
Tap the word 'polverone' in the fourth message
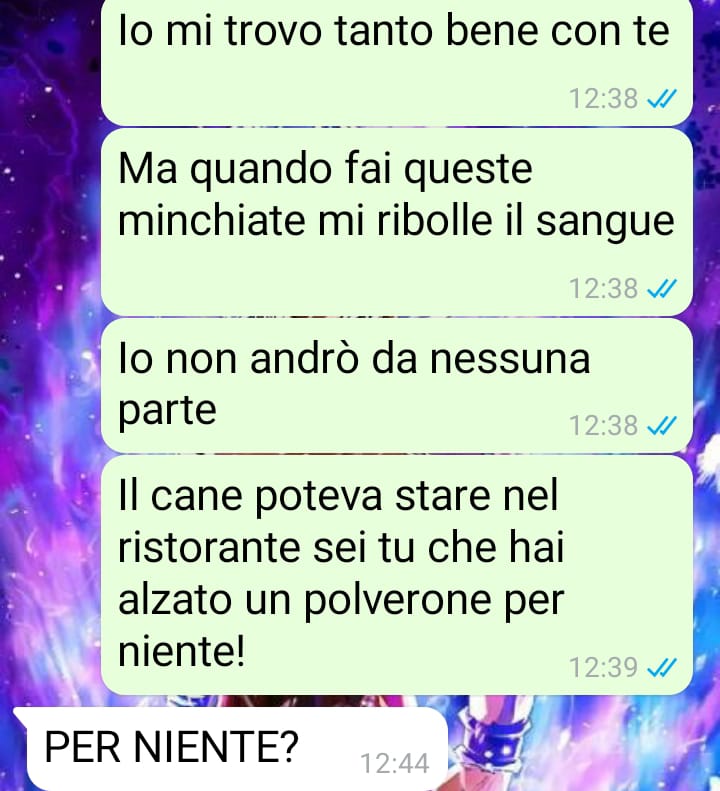point(398,600)
